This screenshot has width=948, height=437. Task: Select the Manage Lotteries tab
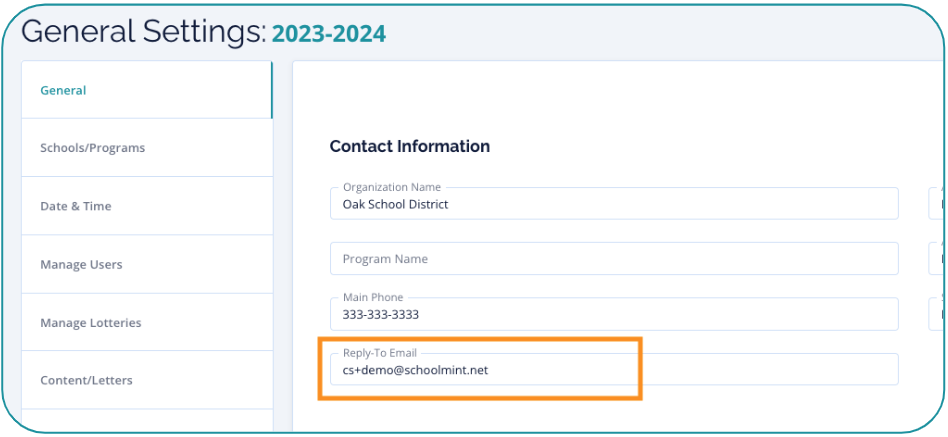[x=90, y=322]
